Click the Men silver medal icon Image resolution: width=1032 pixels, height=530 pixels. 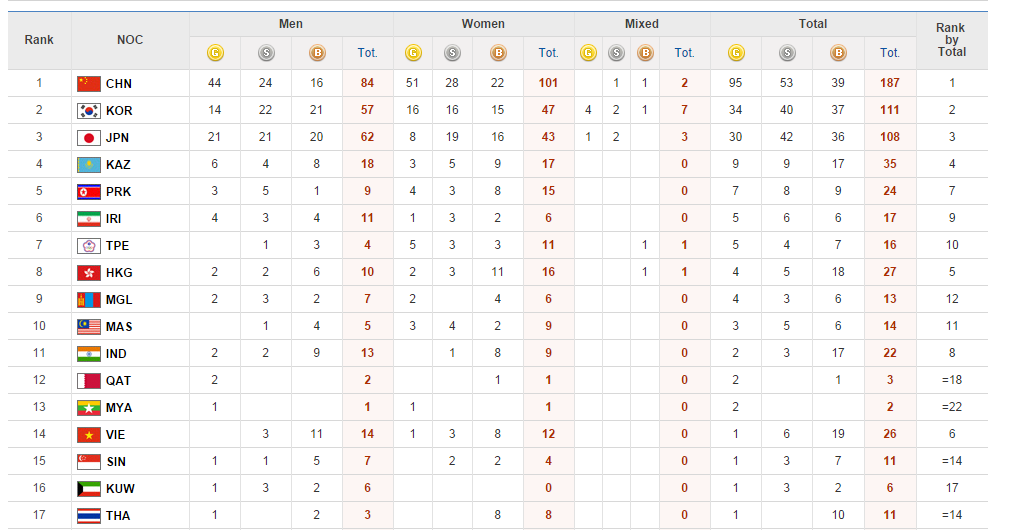pyautogui.click(x=266, y=53)
